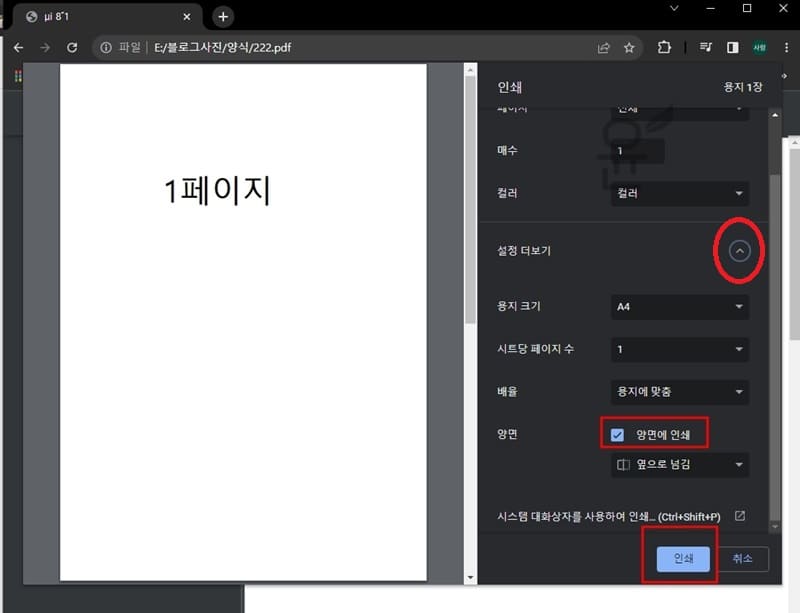800x613 pixels.
Task: Open the extensions puzzle icon
Action: click(664, 47)
